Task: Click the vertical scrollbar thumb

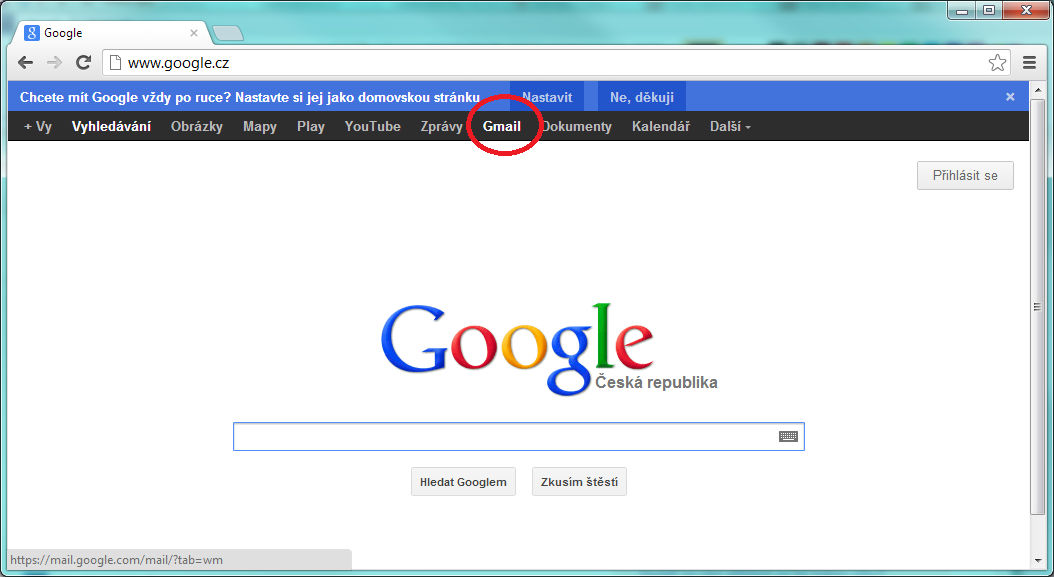Action: point(1039,307)
